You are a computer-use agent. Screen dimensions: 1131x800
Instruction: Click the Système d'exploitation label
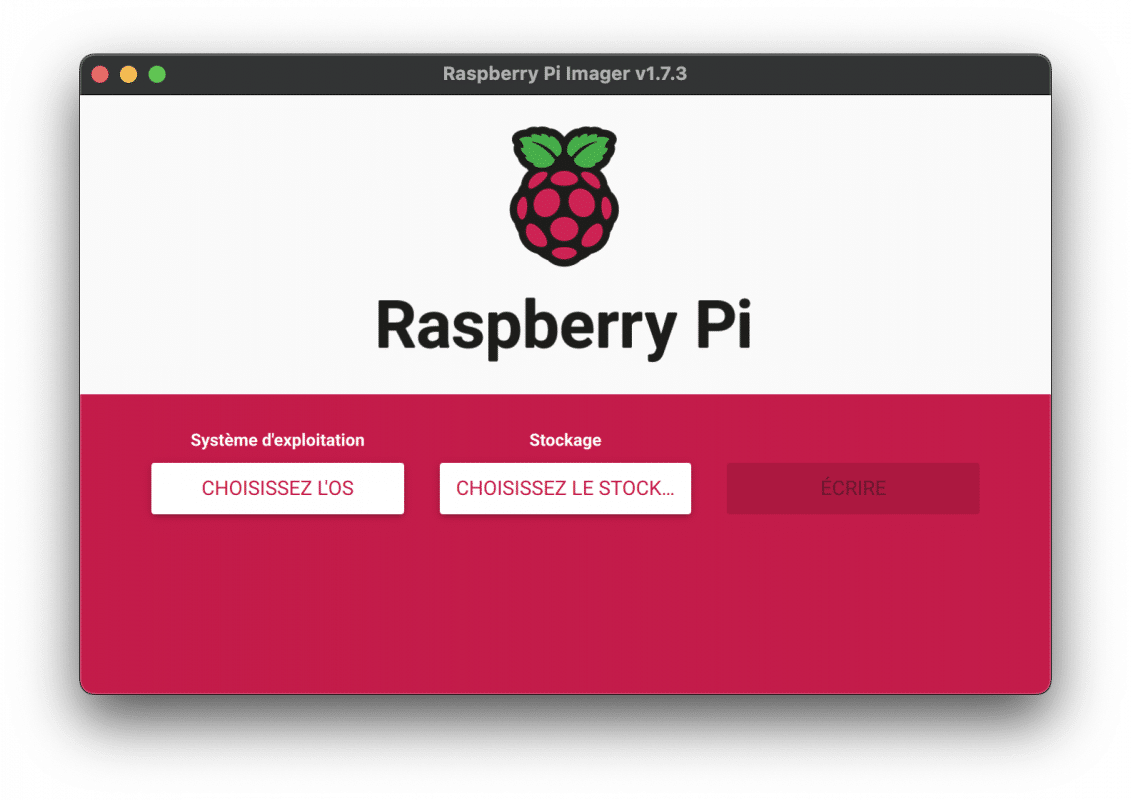pos(278,440)
